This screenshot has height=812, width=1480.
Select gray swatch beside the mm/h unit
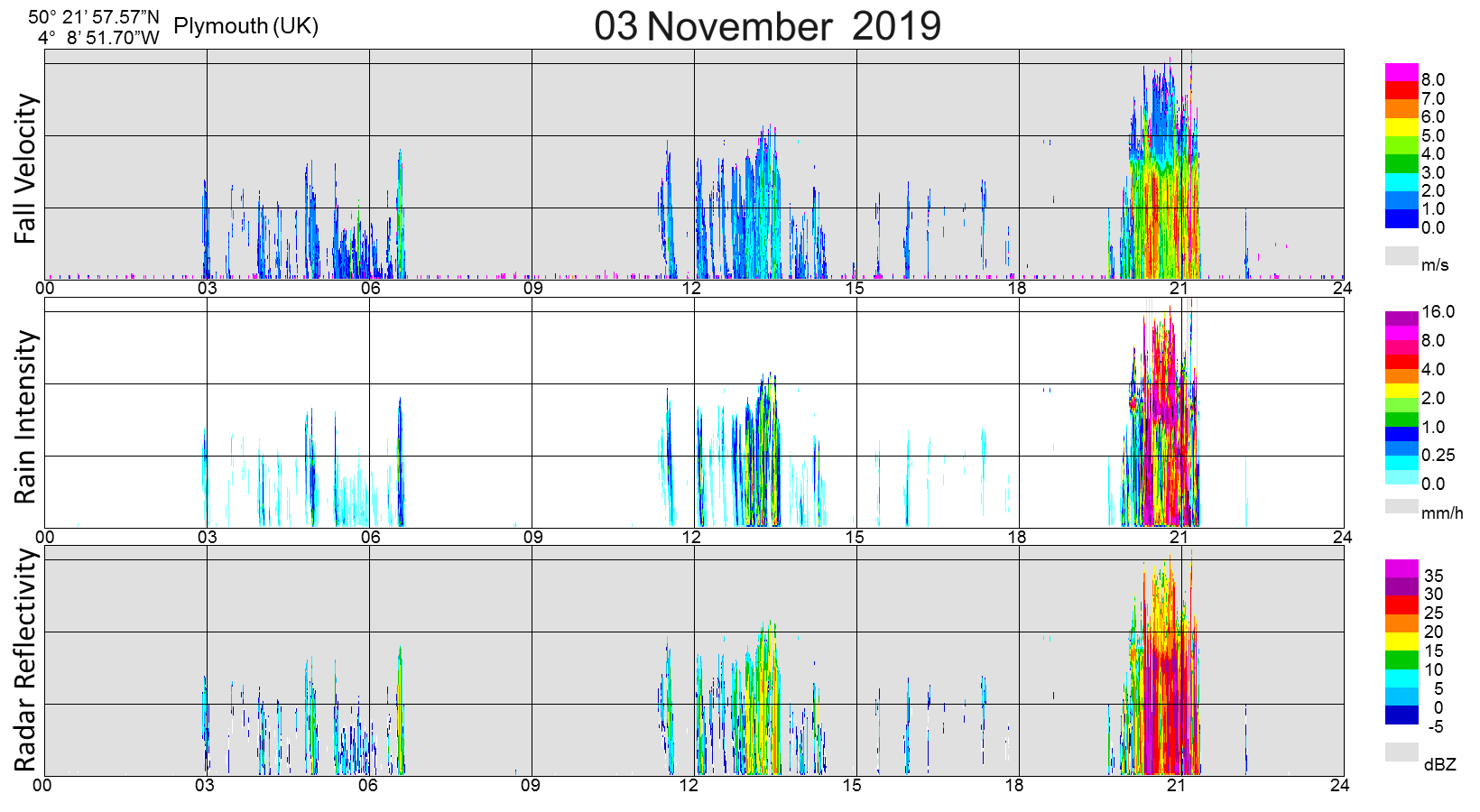1401,506
